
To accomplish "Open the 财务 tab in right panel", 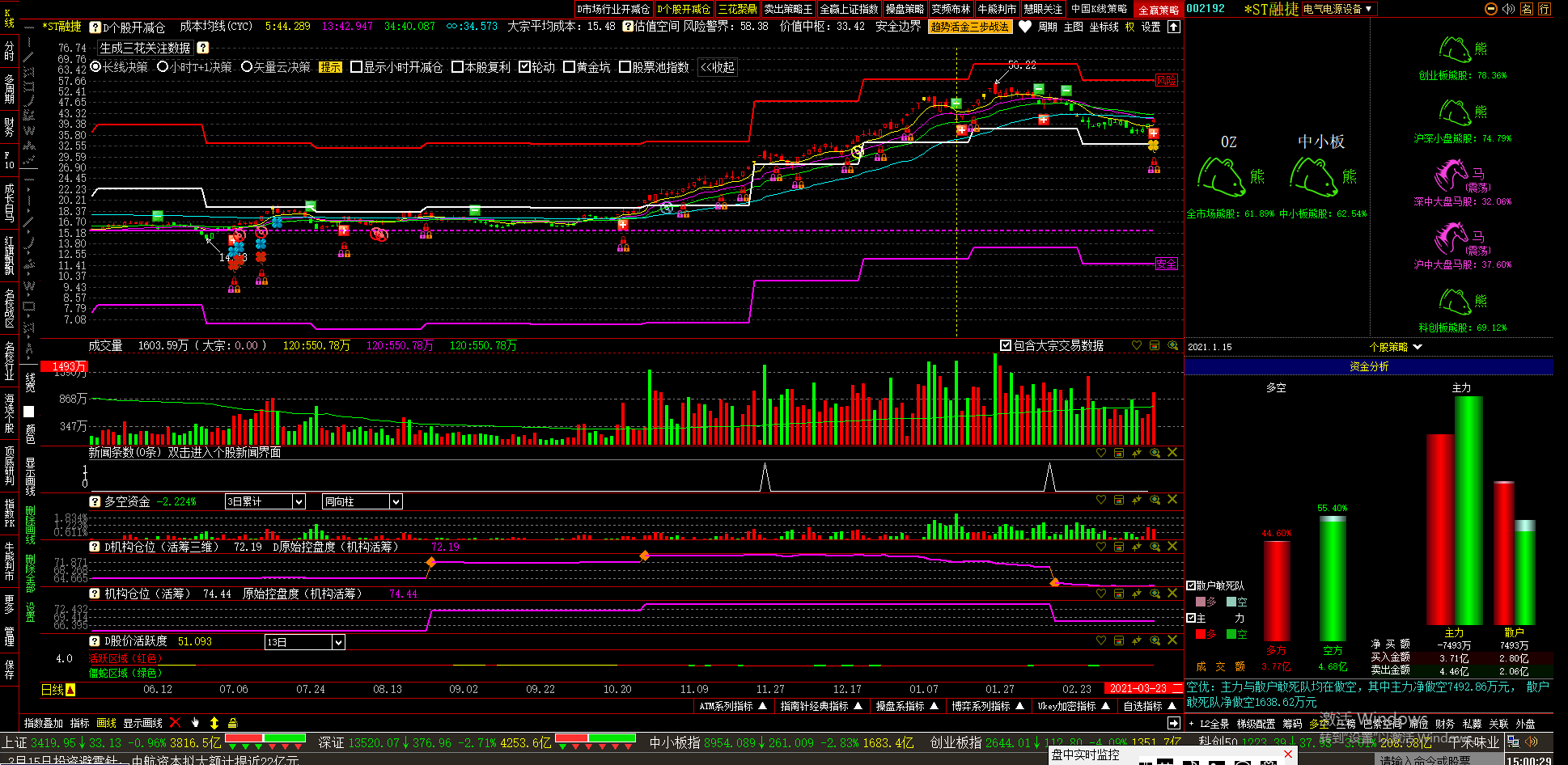I will tap(1445, 724).
